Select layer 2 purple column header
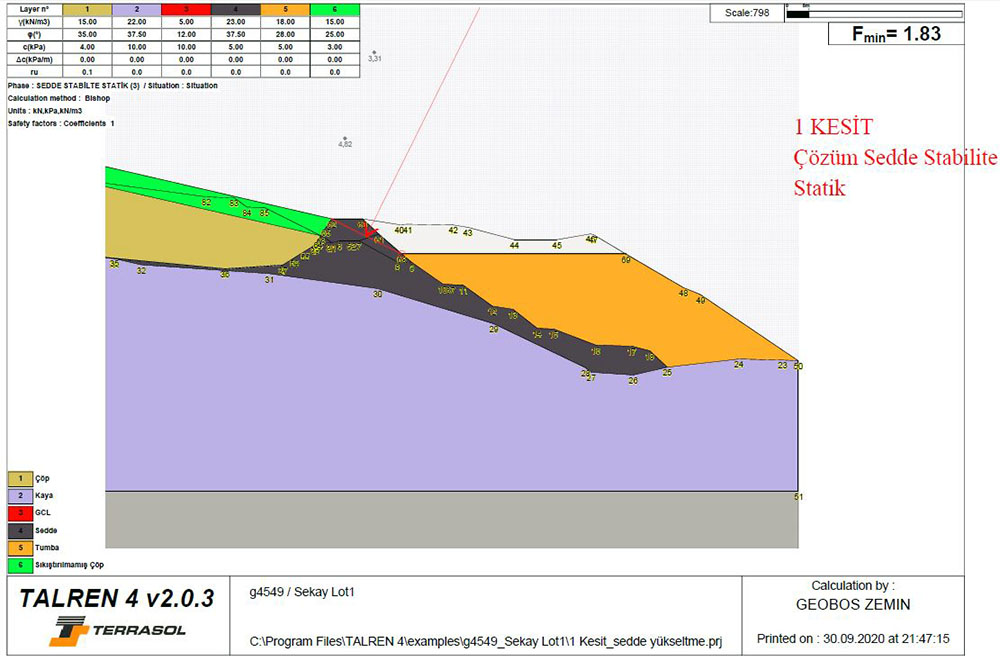This screenshot has width=1000, height=661. pyautogui.click(x=135, y=8)
